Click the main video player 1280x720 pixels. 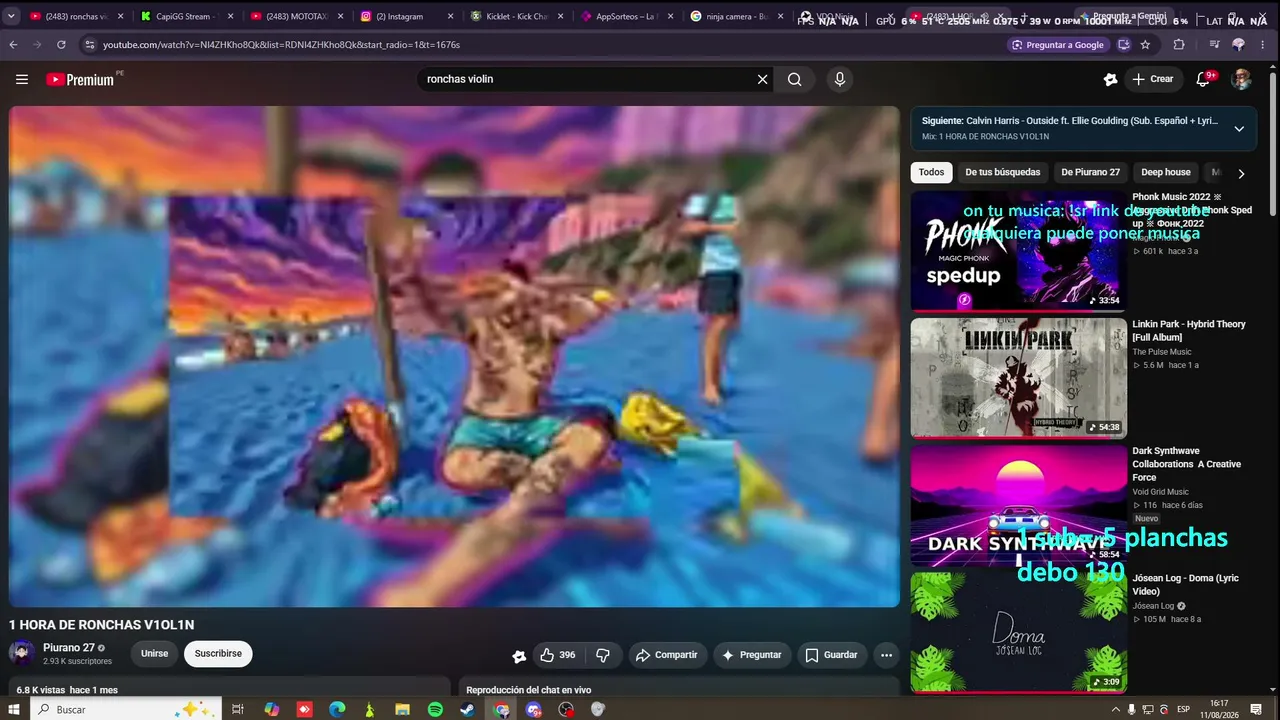(454, 357)
